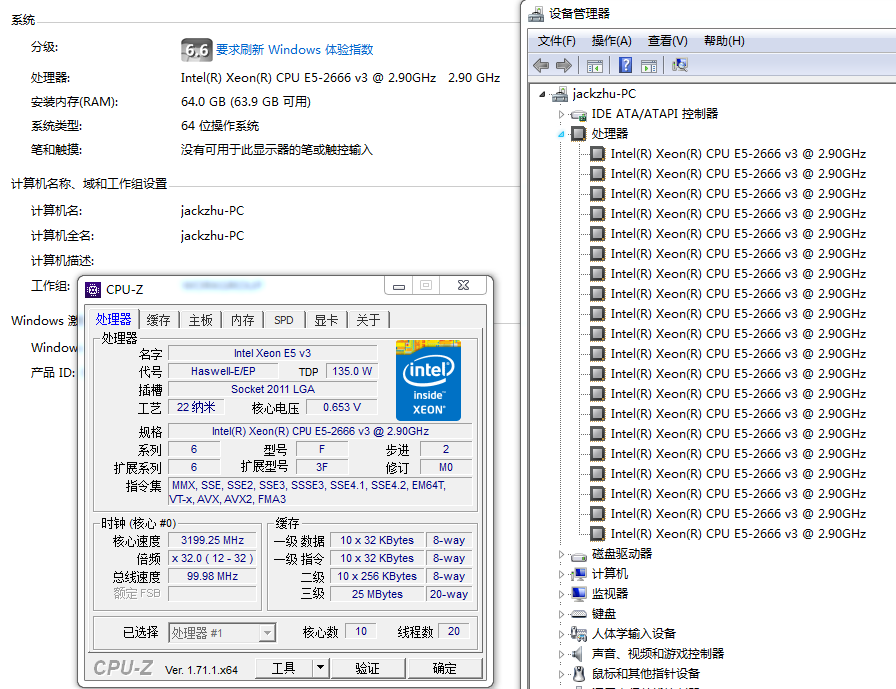Select the 声音、视频和游戏控制器 speaker icon
This screenshot has height=689, width=896.
(578, 654)
